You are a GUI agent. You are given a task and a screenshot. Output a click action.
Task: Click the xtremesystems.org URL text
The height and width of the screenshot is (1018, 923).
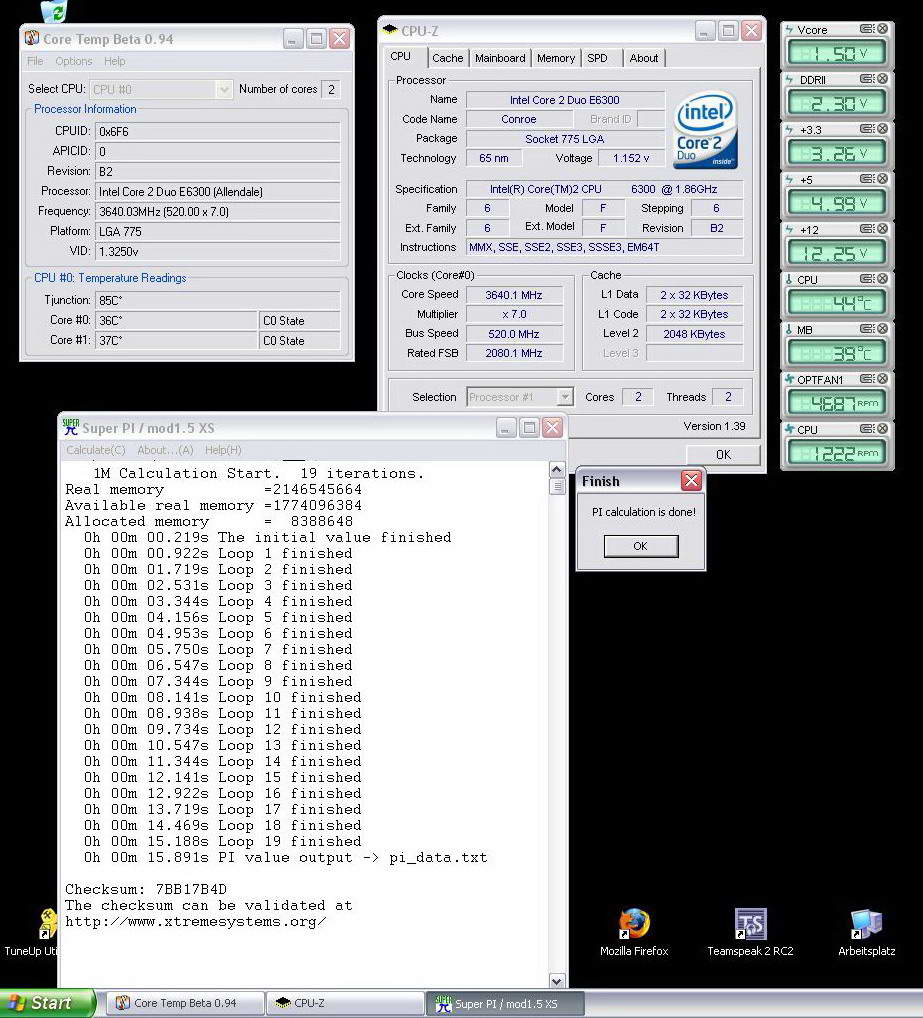[x=195, y=921]
